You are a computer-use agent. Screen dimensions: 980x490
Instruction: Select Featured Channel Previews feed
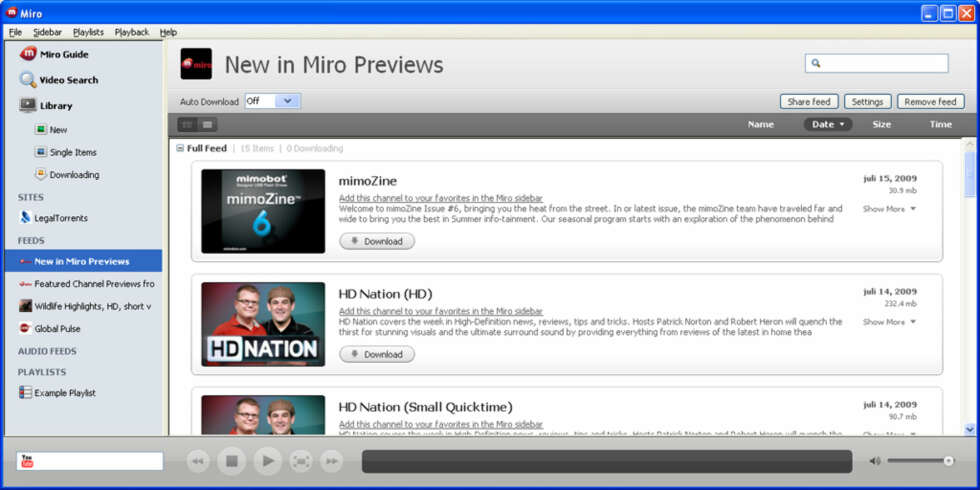[x=87, y=284]
